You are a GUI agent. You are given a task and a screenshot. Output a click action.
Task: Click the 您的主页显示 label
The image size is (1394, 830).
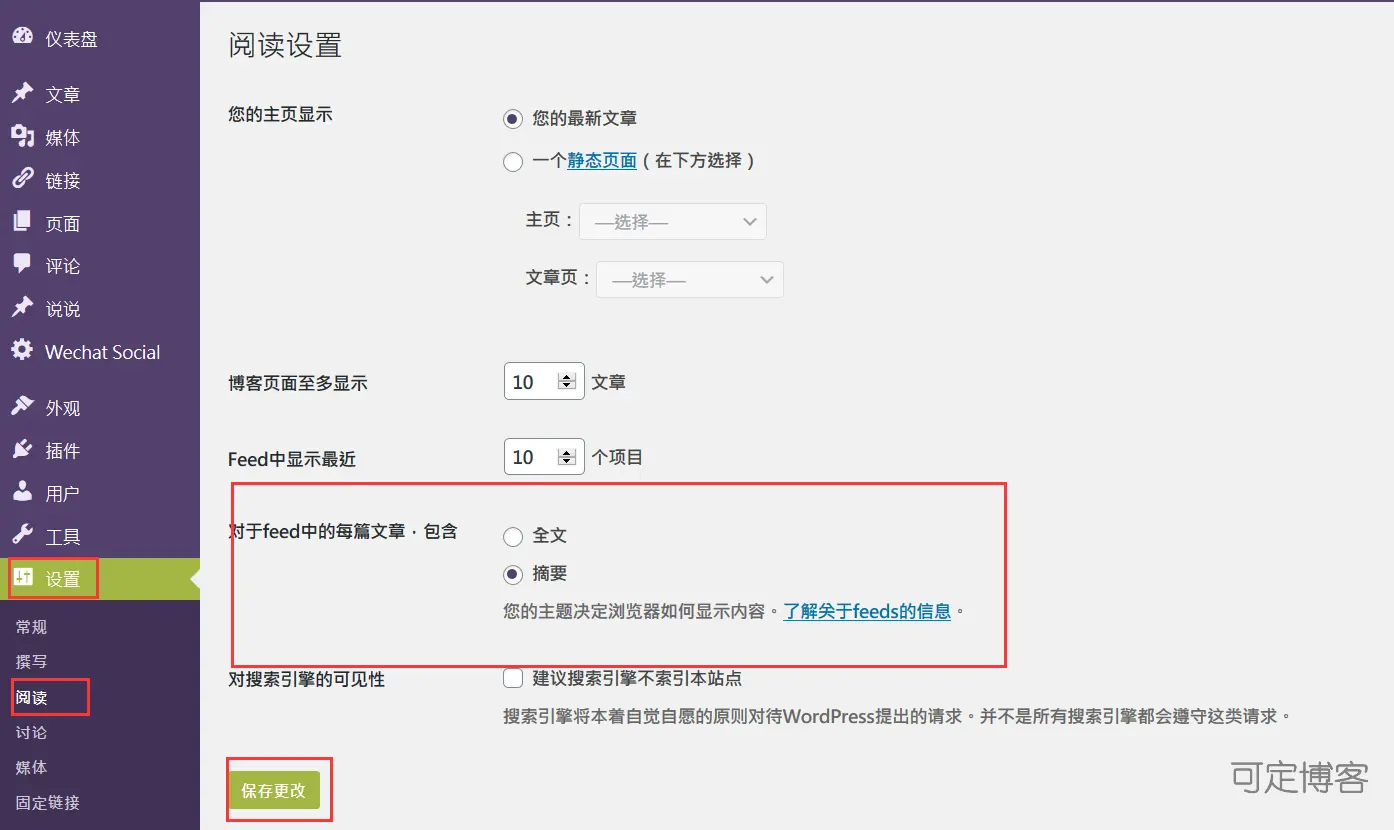point(280,114)
